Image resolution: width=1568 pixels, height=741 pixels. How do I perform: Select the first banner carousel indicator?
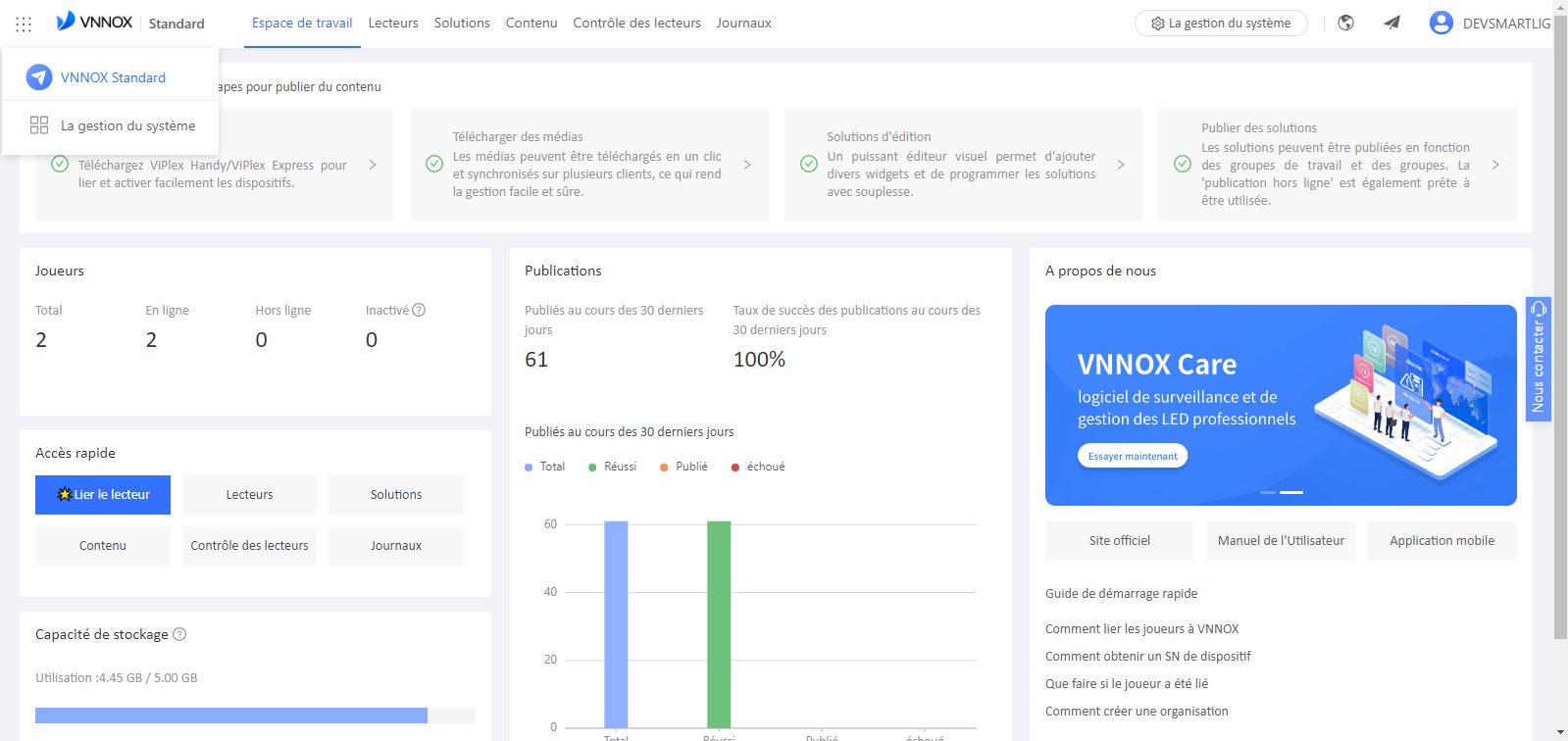pos(1268,492)
